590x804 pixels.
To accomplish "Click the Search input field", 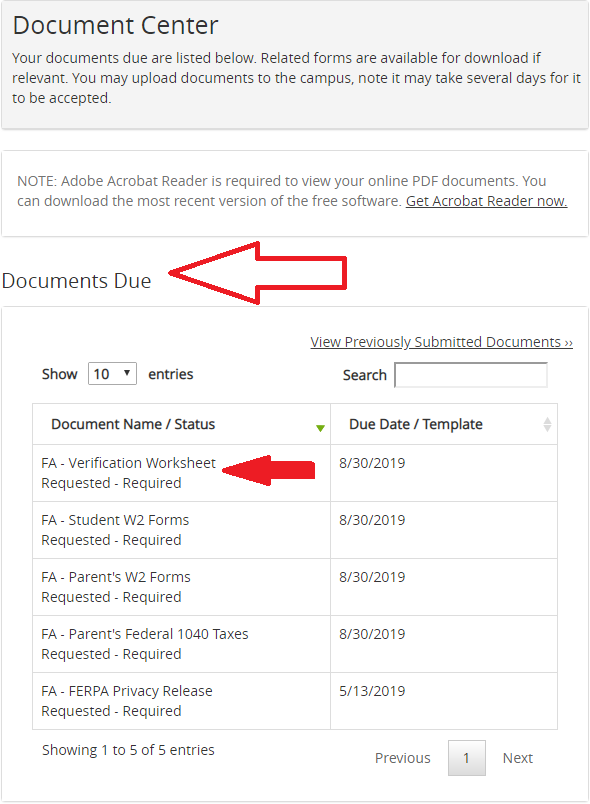I will 471,375.
